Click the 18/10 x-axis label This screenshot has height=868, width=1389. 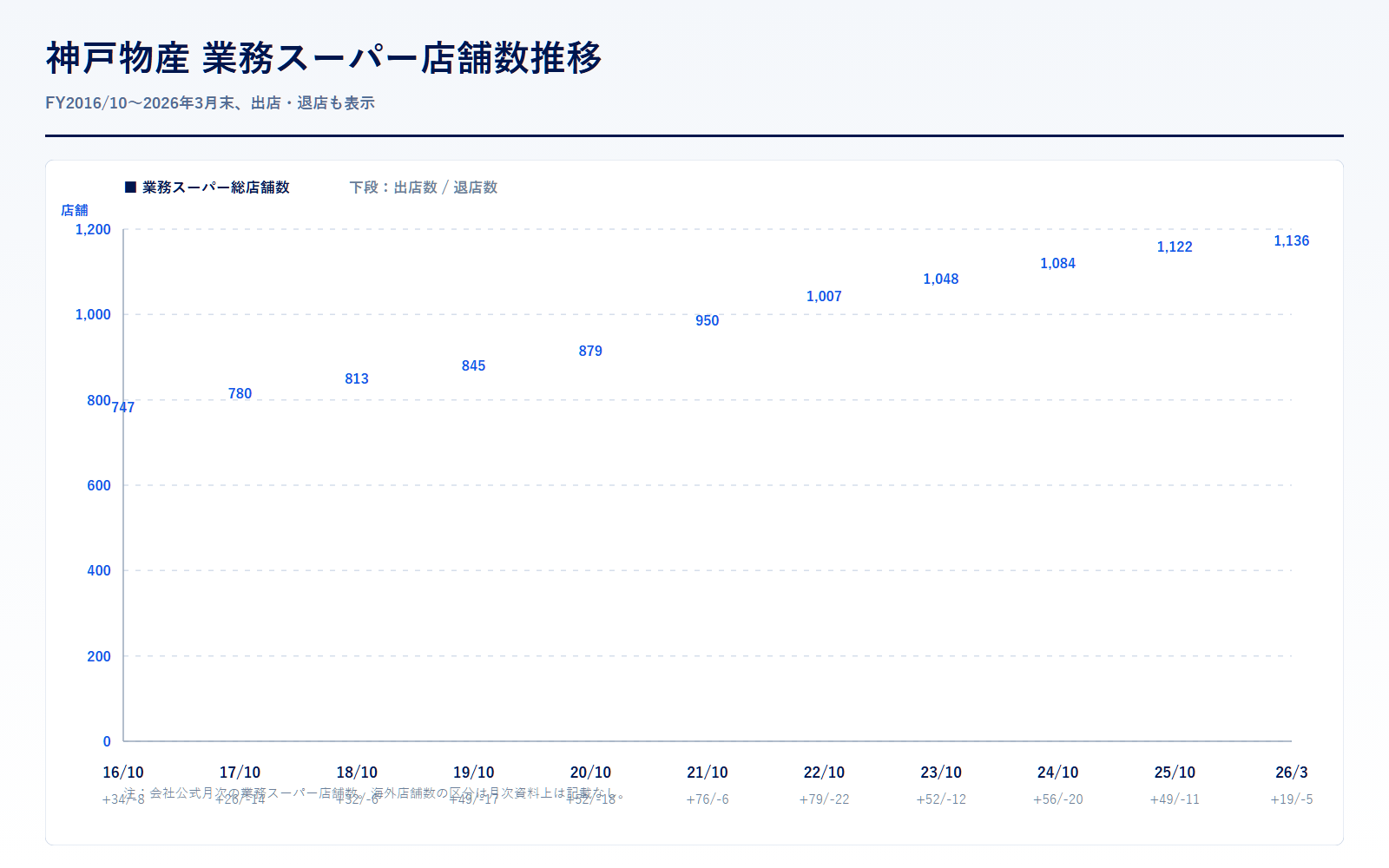(357, 773)
